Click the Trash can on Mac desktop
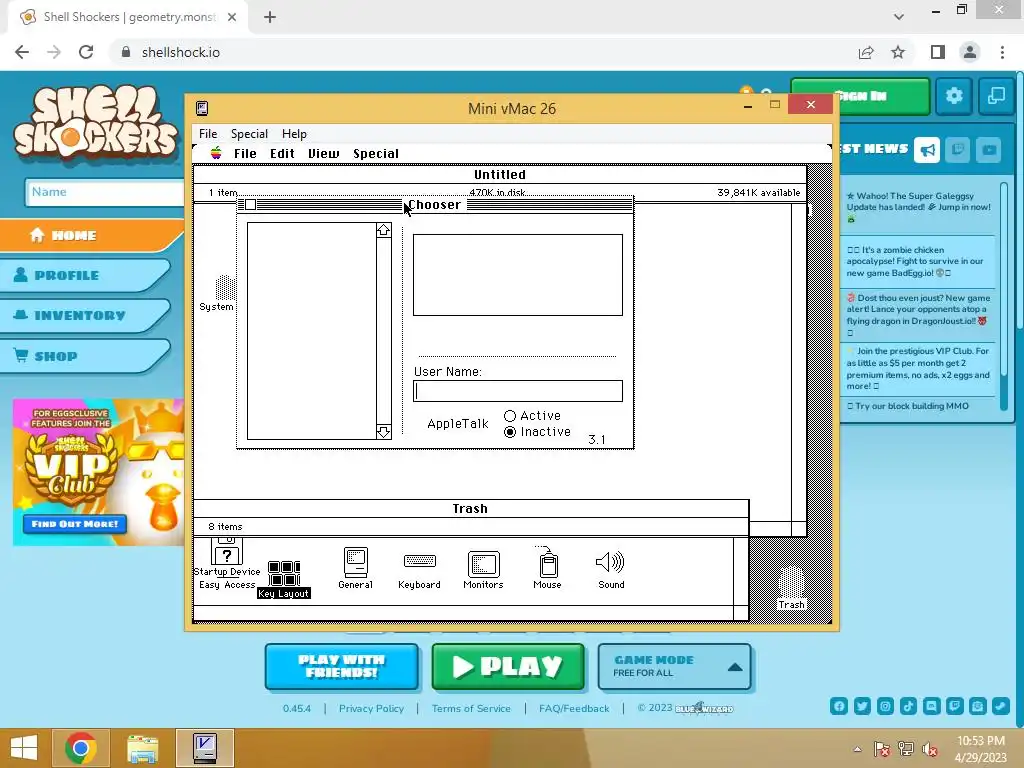This screenshot has height=768, width=1024. click(x=792, y=588)
